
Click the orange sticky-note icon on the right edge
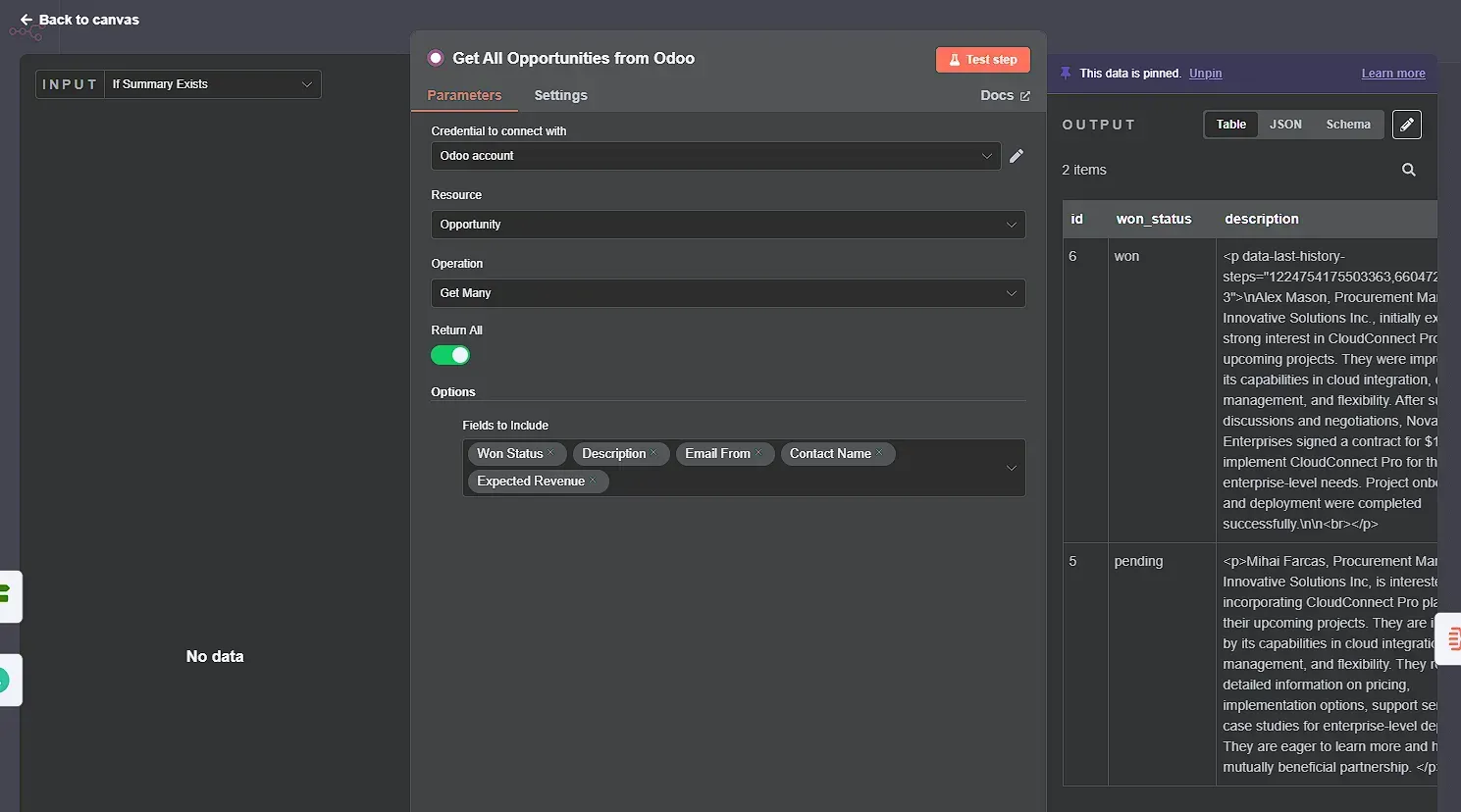[x=1453, y=638]
